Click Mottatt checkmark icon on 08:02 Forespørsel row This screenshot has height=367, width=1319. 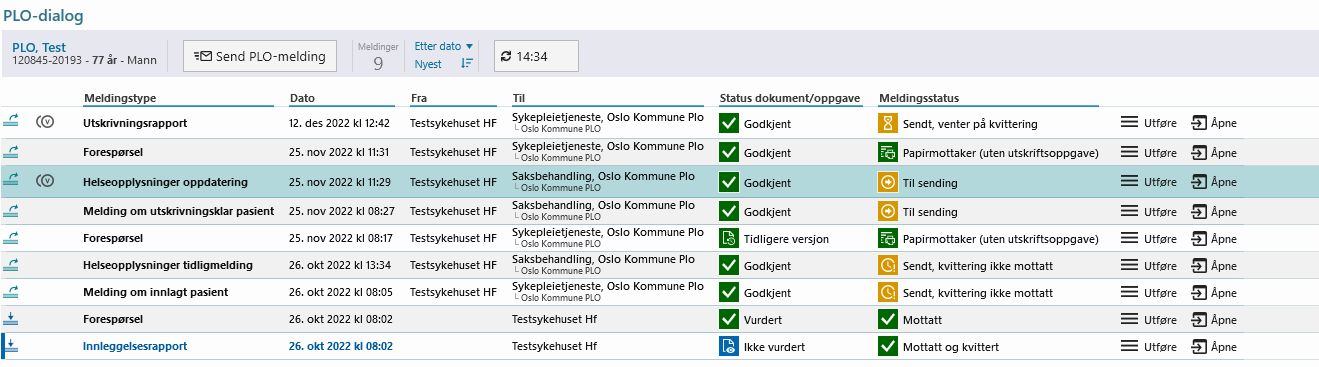coord(888,320)
